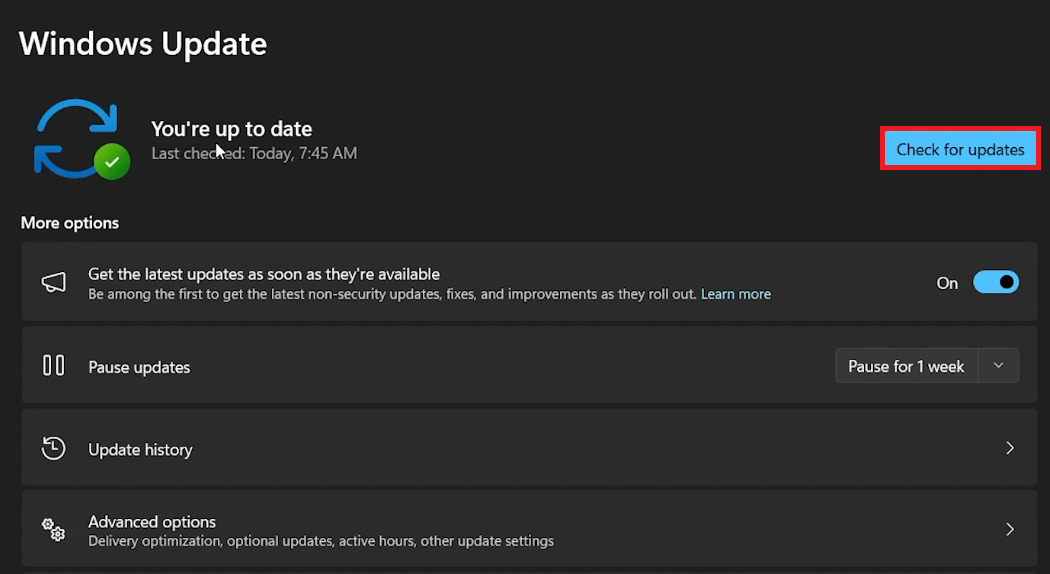Click the Advanced options gears icon
The height and width of the screenshot is (574, 1050).
54,530
